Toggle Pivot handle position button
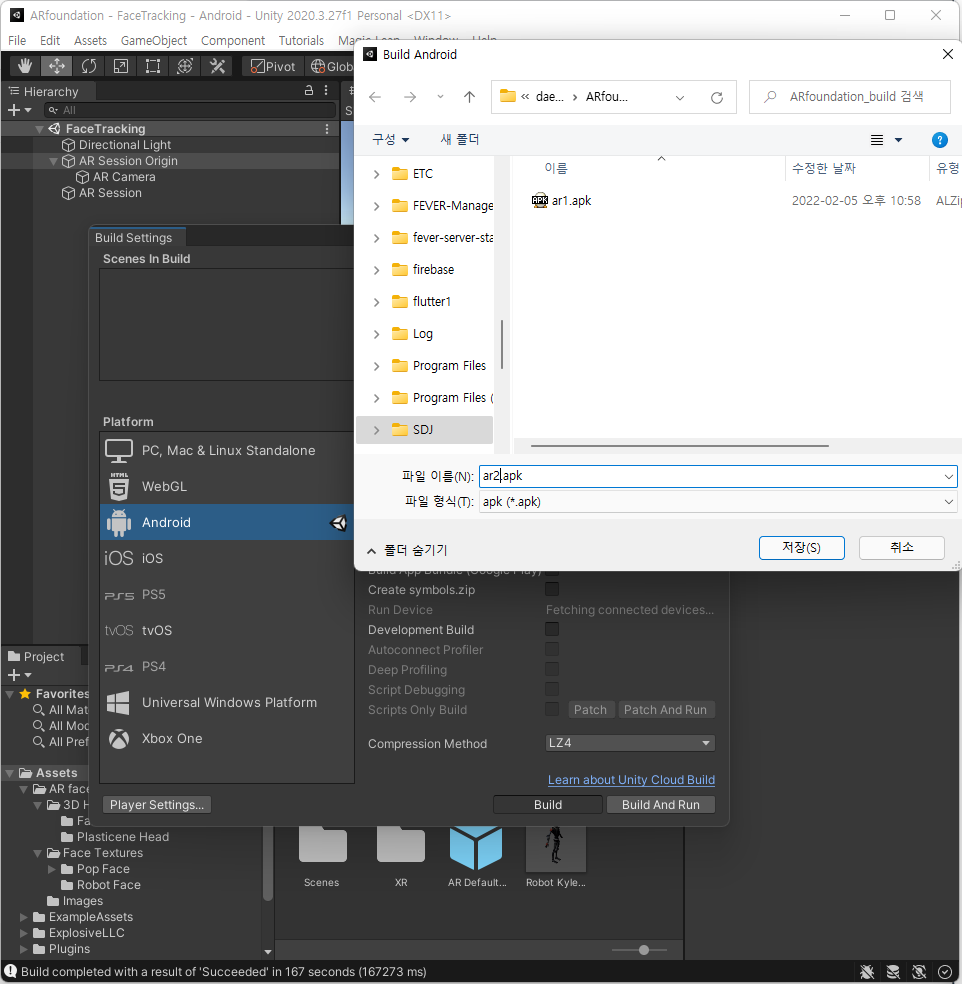 273,66
